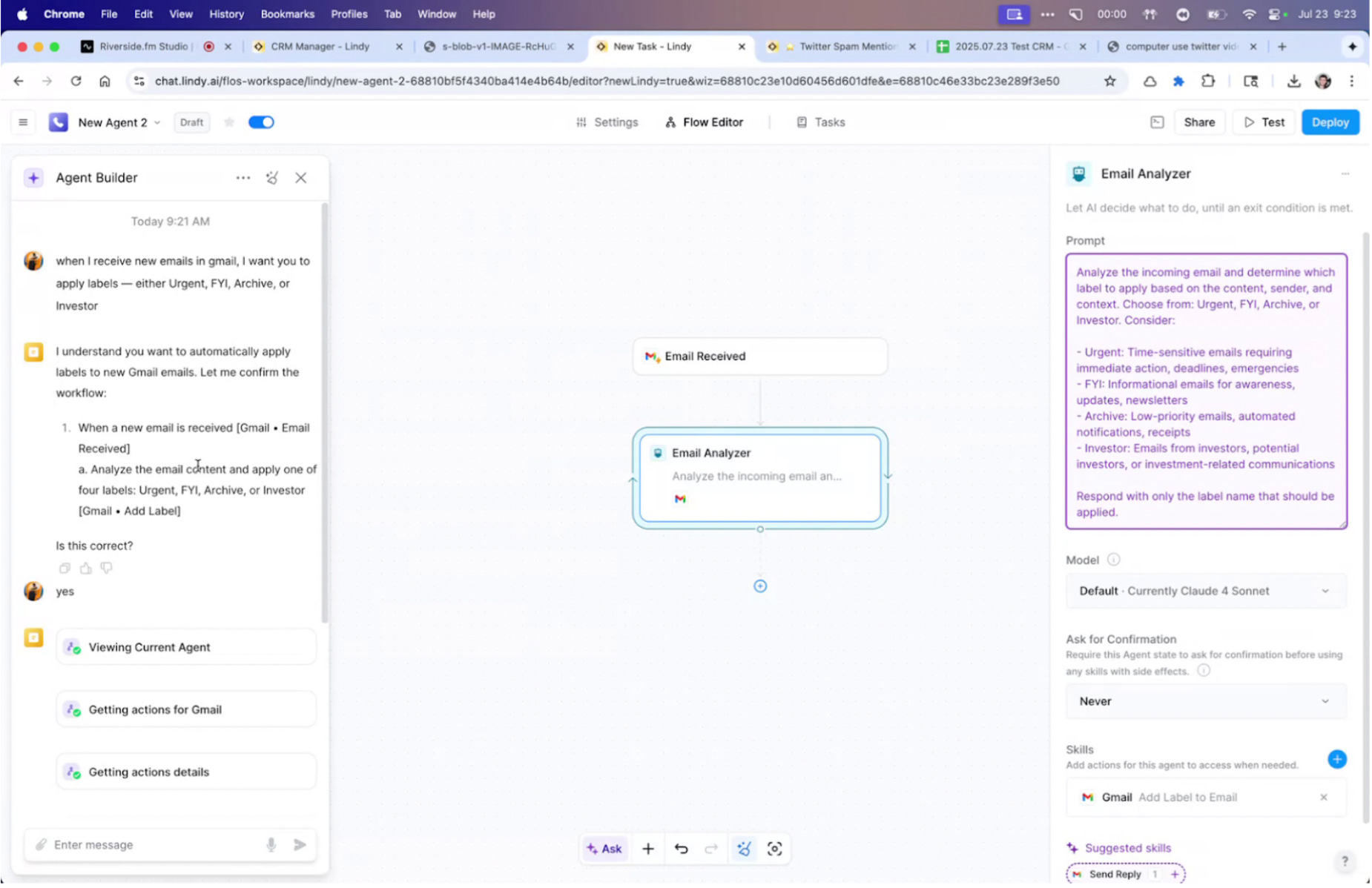
Task: Switch to 2025.07.23 Test CRM browser tab
Action: coord(1012,47)
